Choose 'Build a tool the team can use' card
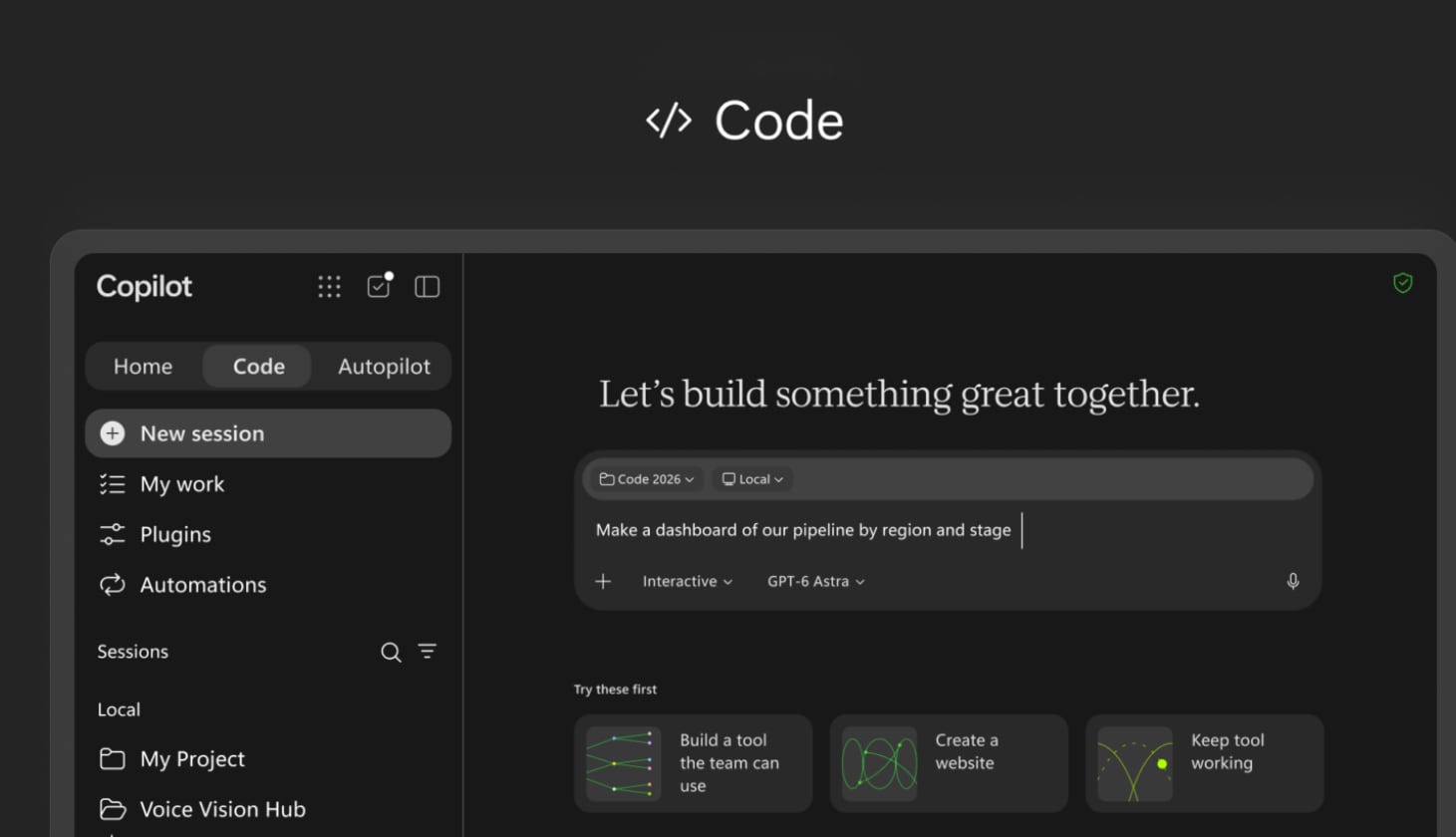This screenshot has width=1456, height=837. point(694,763)
